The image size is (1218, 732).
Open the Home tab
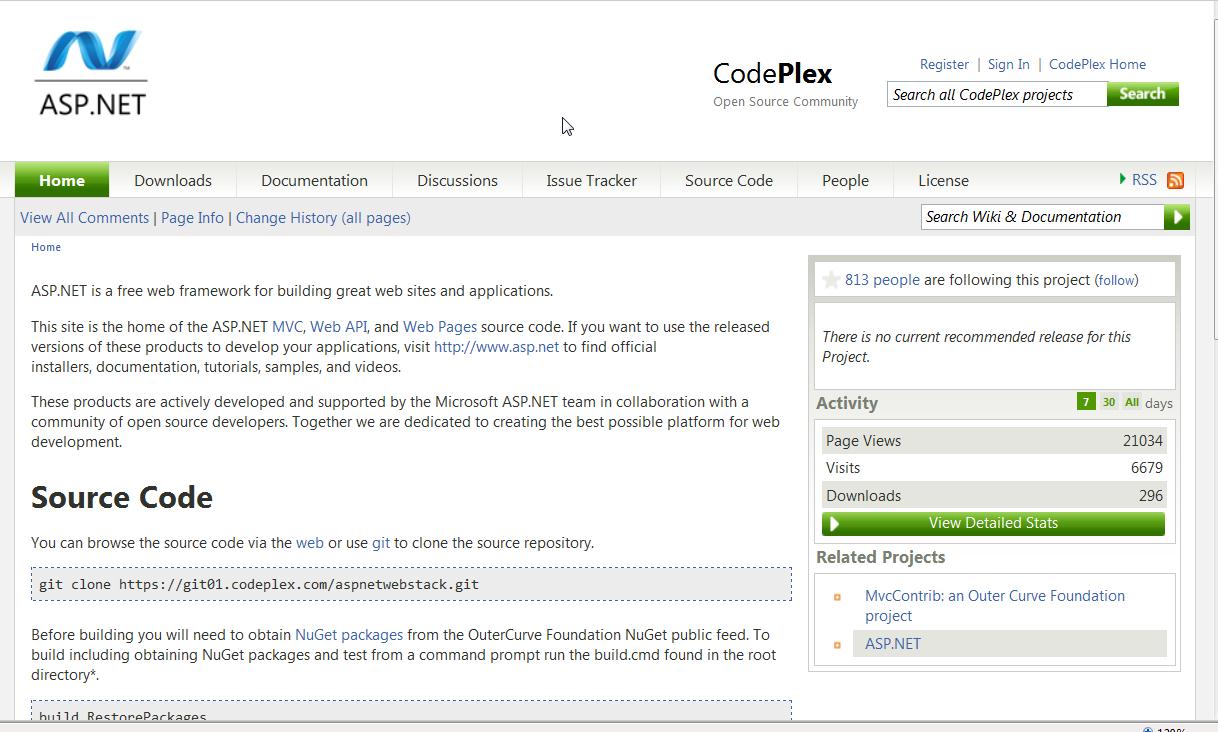coord(62,180)
